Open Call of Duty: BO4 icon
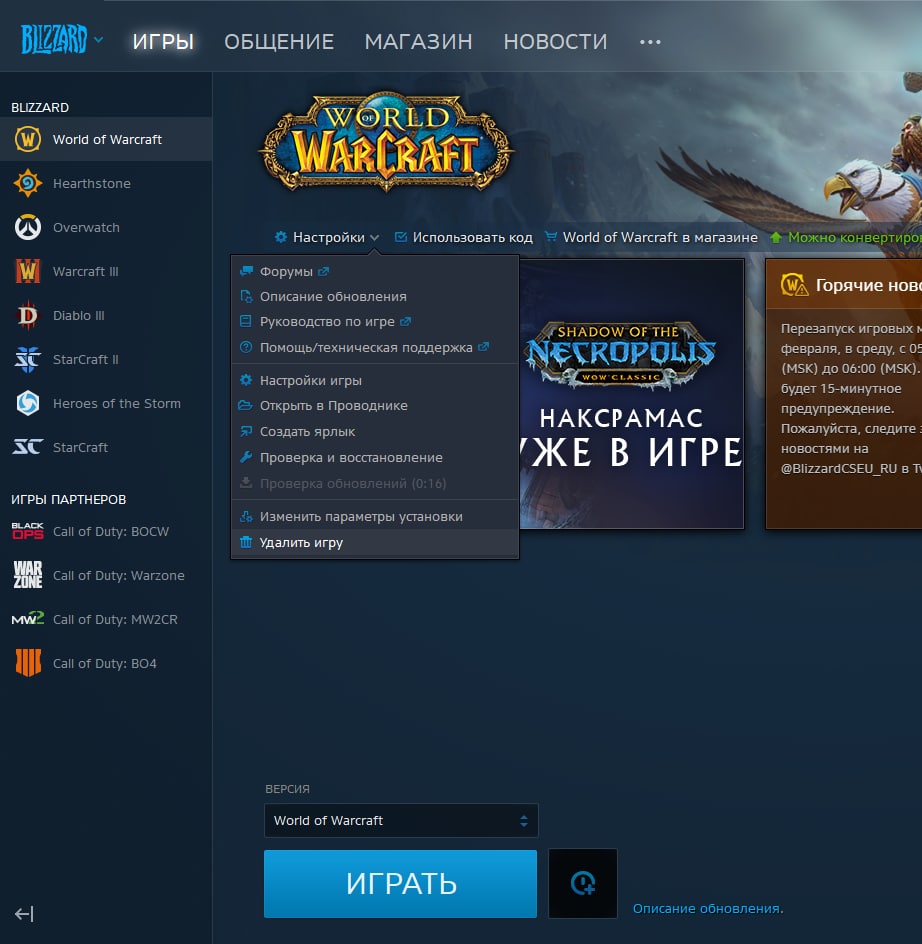922x944 pixels. pyautogui.click(x=28, y=663)
